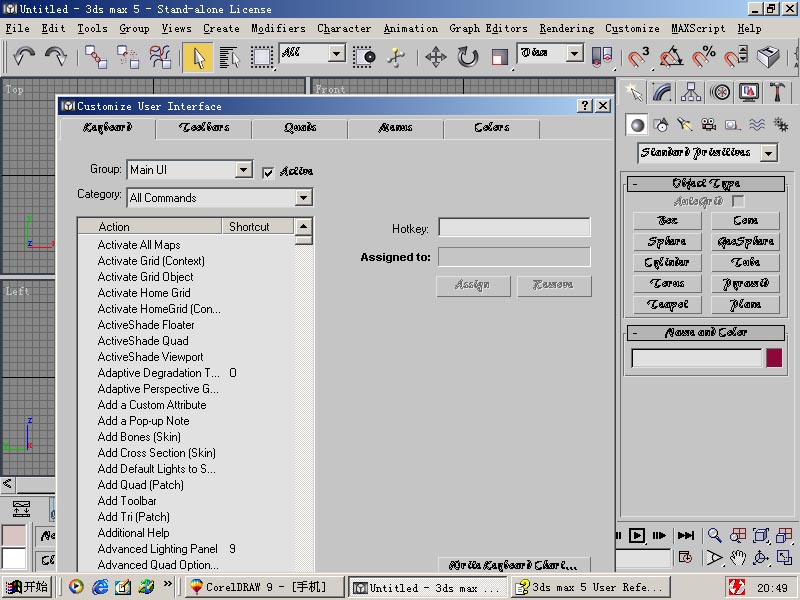
Task: Open the Category dropdown showing All Commands
Action: click(x=304, y=197)
